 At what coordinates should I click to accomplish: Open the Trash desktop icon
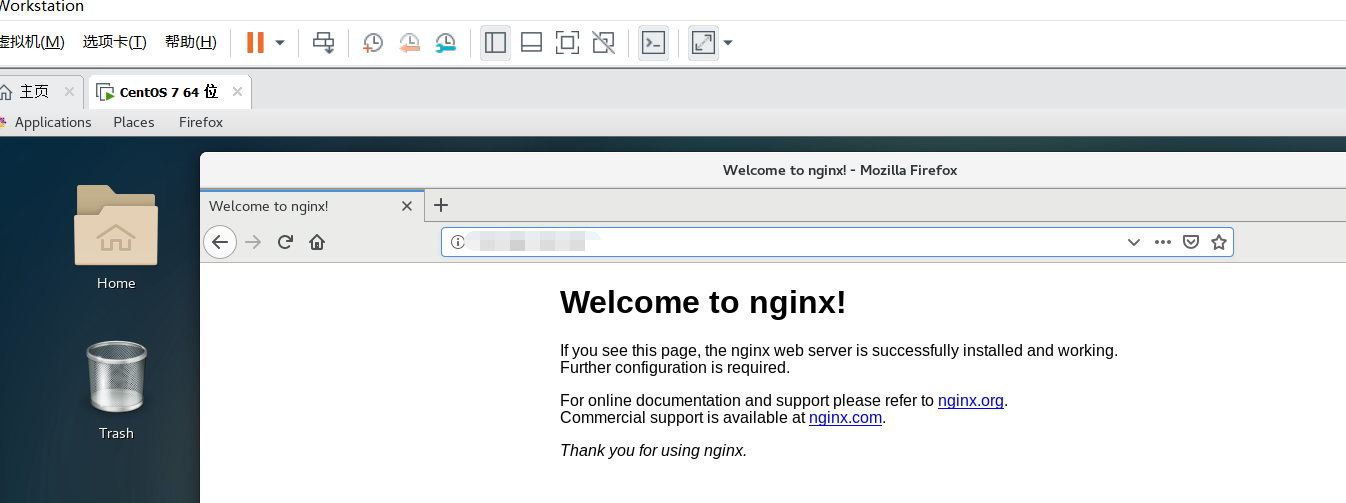116,390
